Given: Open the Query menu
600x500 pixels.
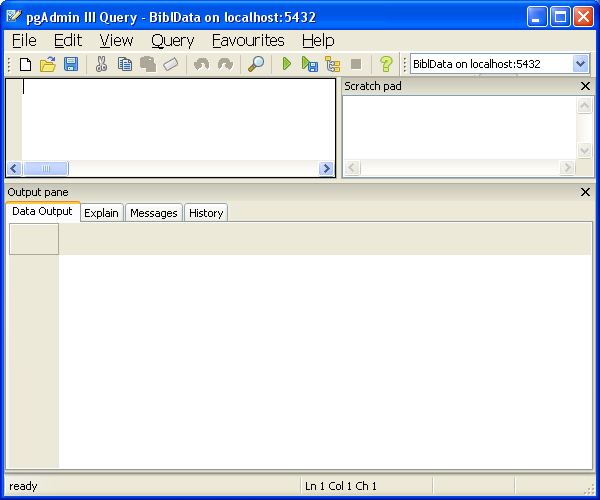Looking at the screenshot, I should point(173,41).
